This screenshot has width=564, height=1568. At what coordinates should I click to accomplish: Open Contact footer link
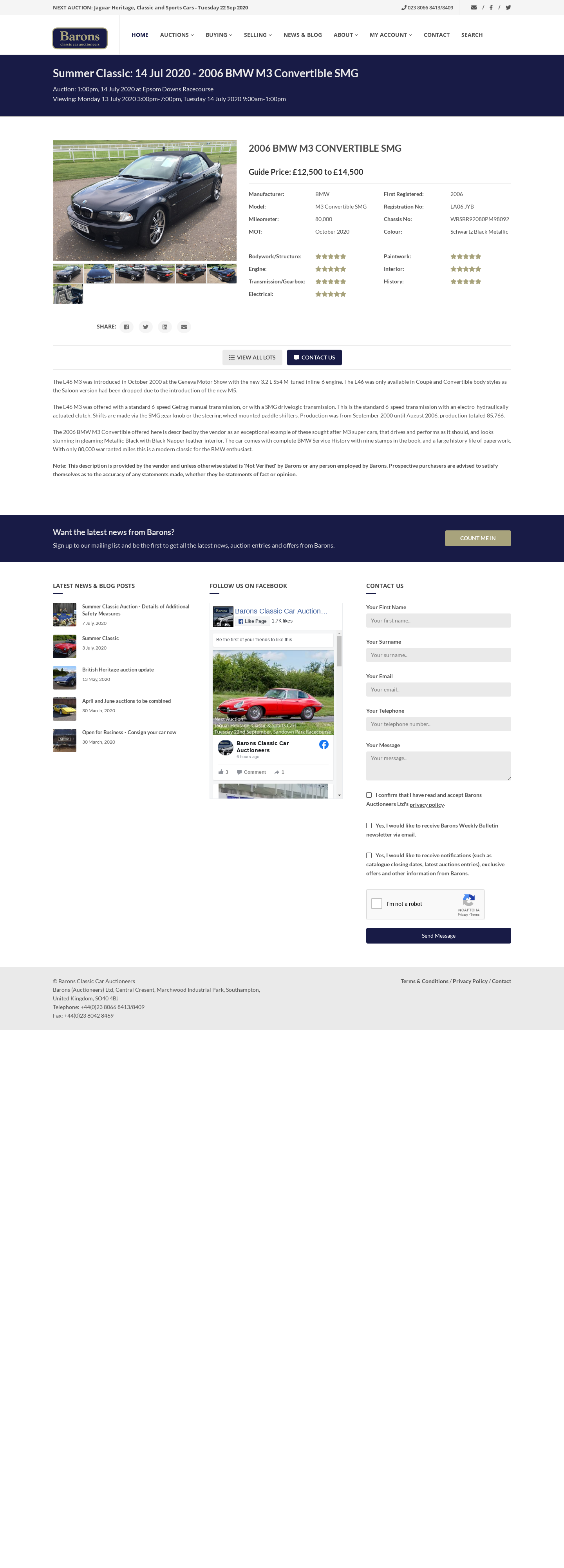[x=501, y=981]
